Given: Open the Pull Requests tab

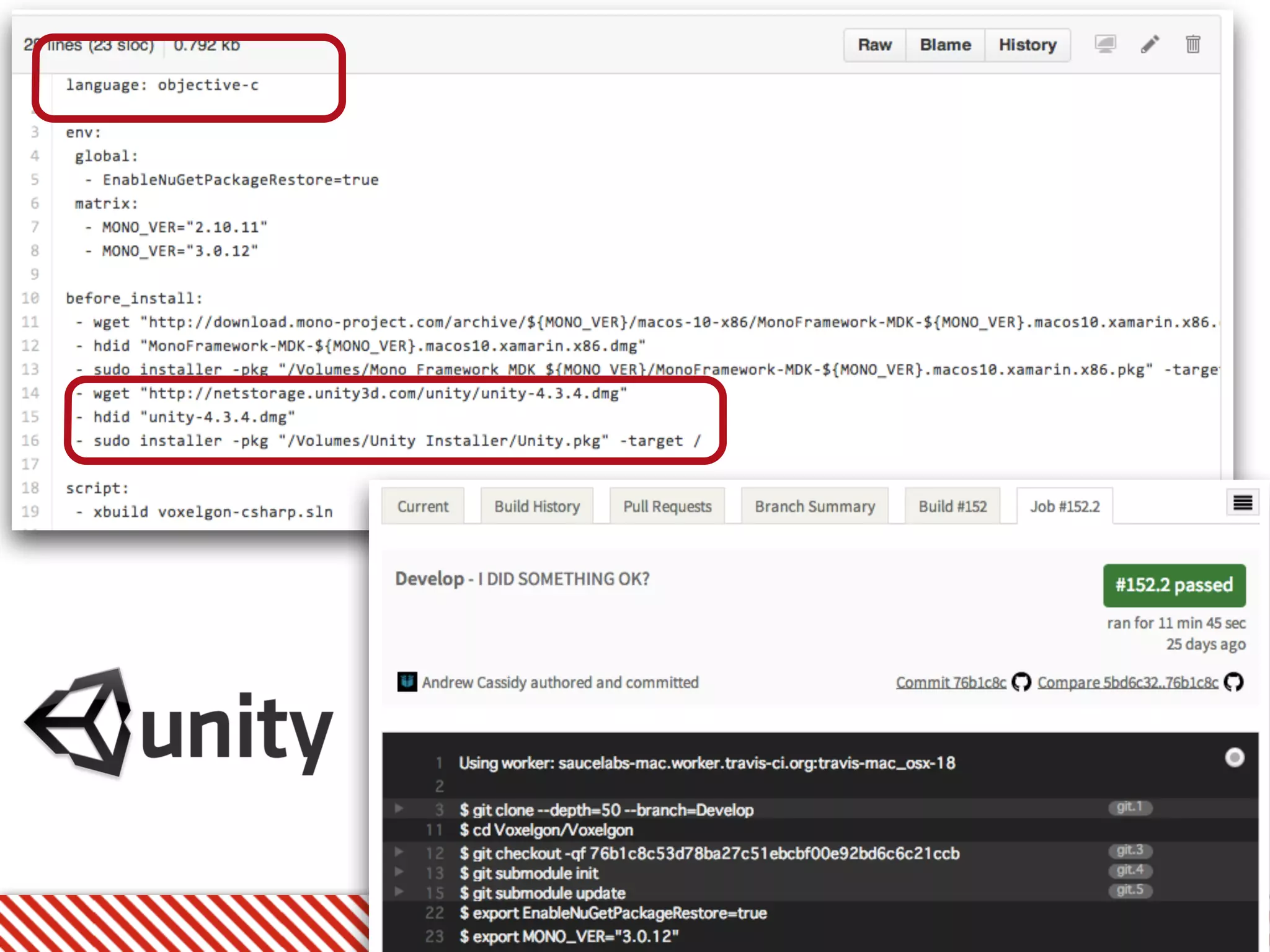Looking at the screenshot, I should (667, 506).
